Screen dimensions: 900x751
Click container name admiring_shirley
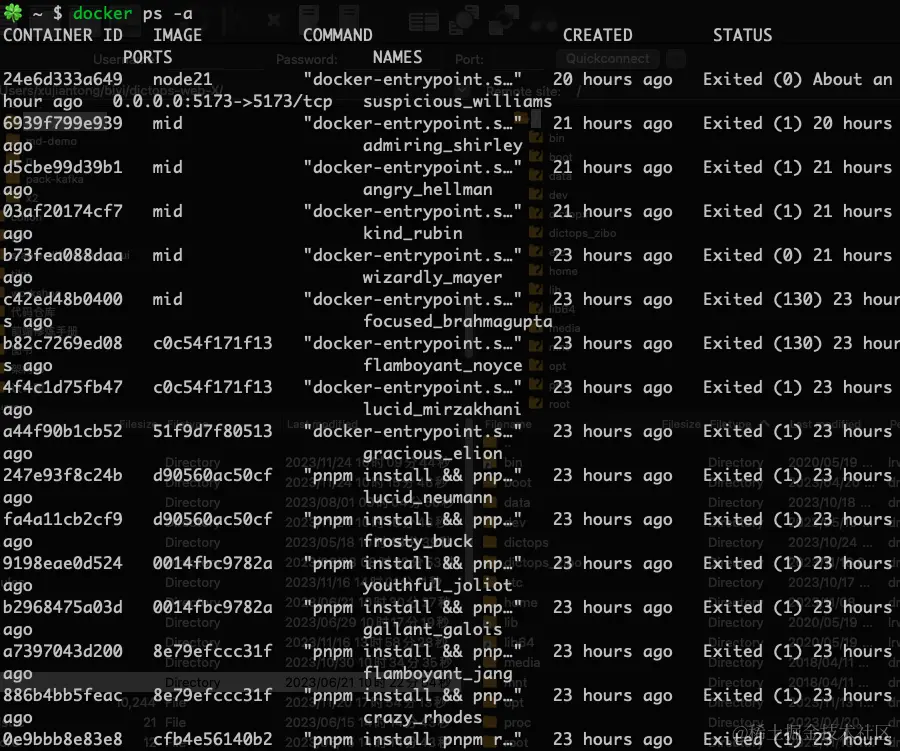[443, 145]
